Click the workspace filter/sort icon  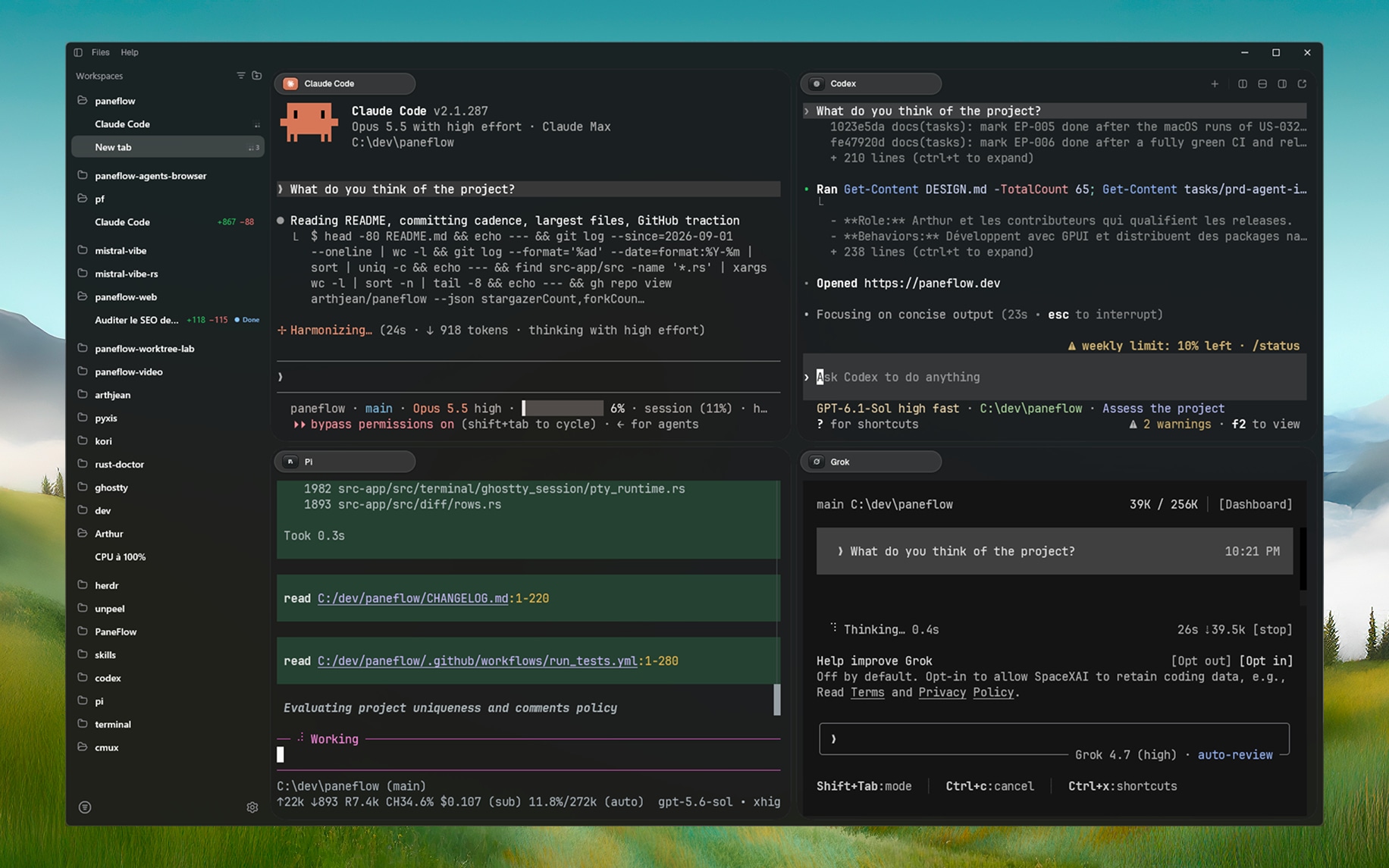tap(240, 76)
